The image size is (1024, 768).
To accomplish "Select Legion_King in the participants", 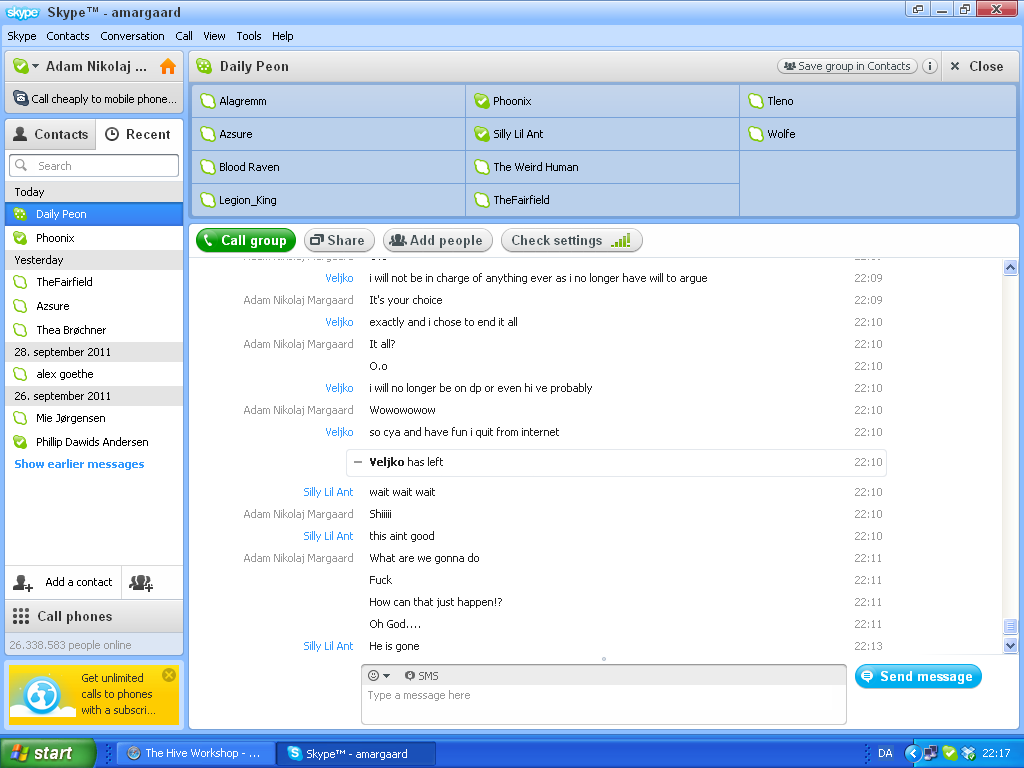I will pos(328,200).
